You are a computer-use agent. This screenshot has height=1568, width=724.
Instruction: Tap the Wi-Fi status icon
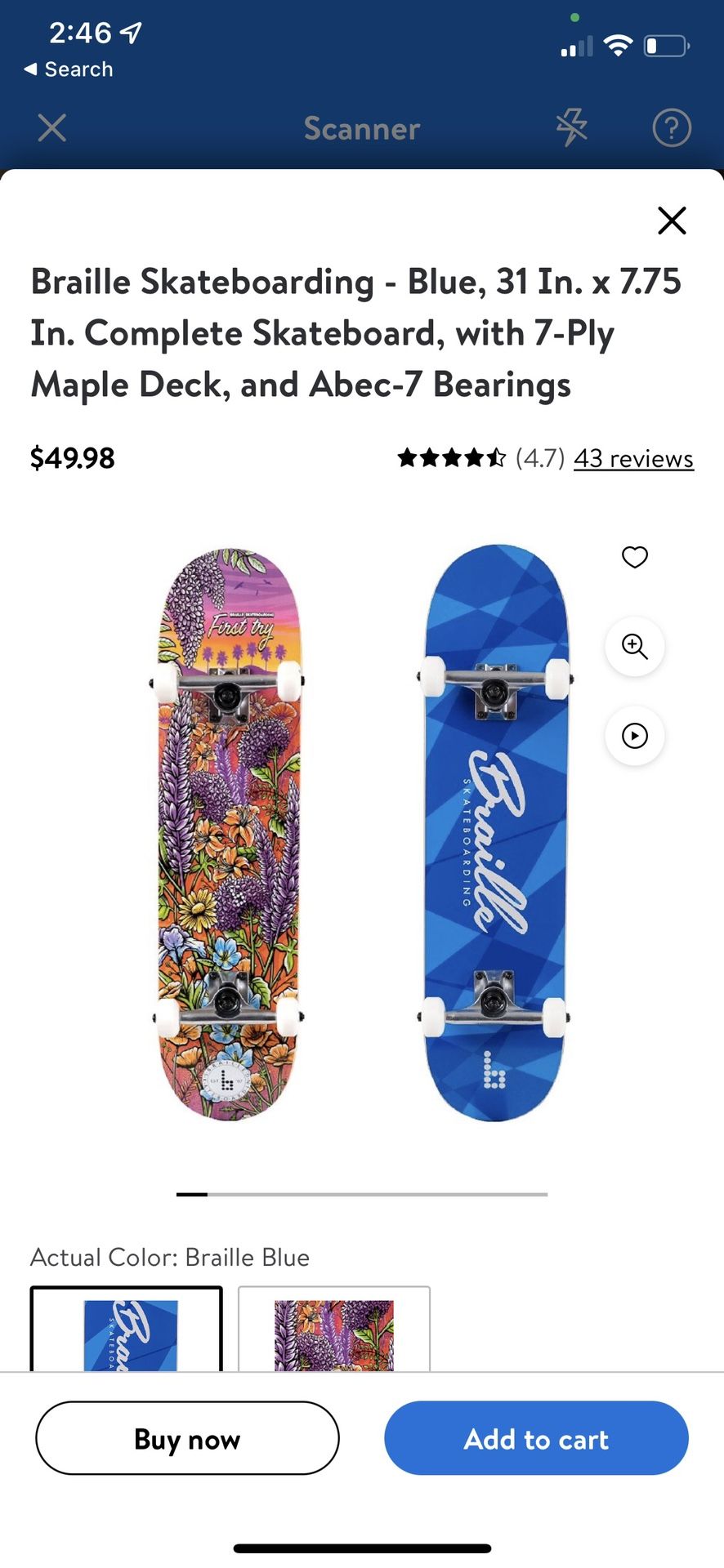619,46
